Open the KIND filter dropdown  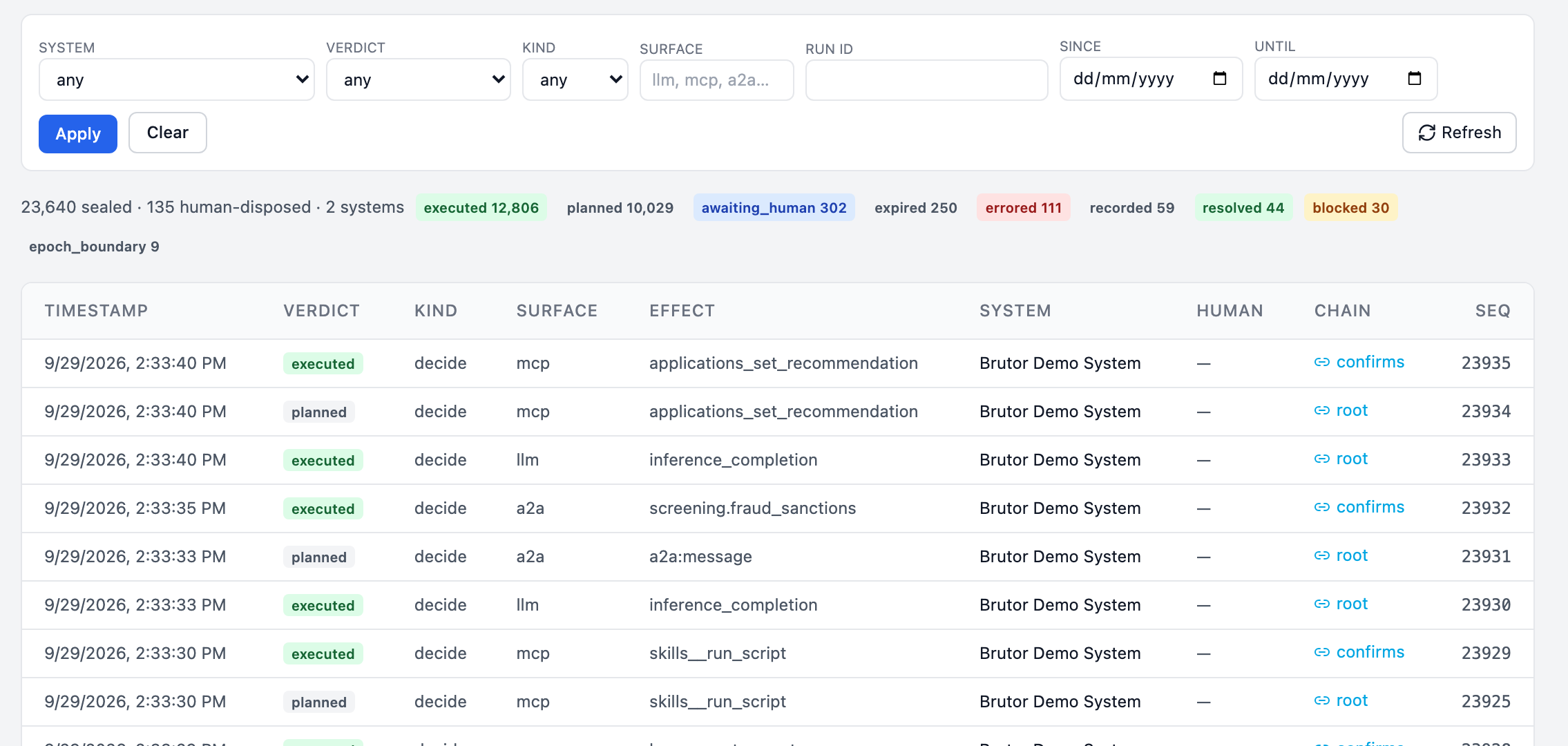tap(575, 79)
